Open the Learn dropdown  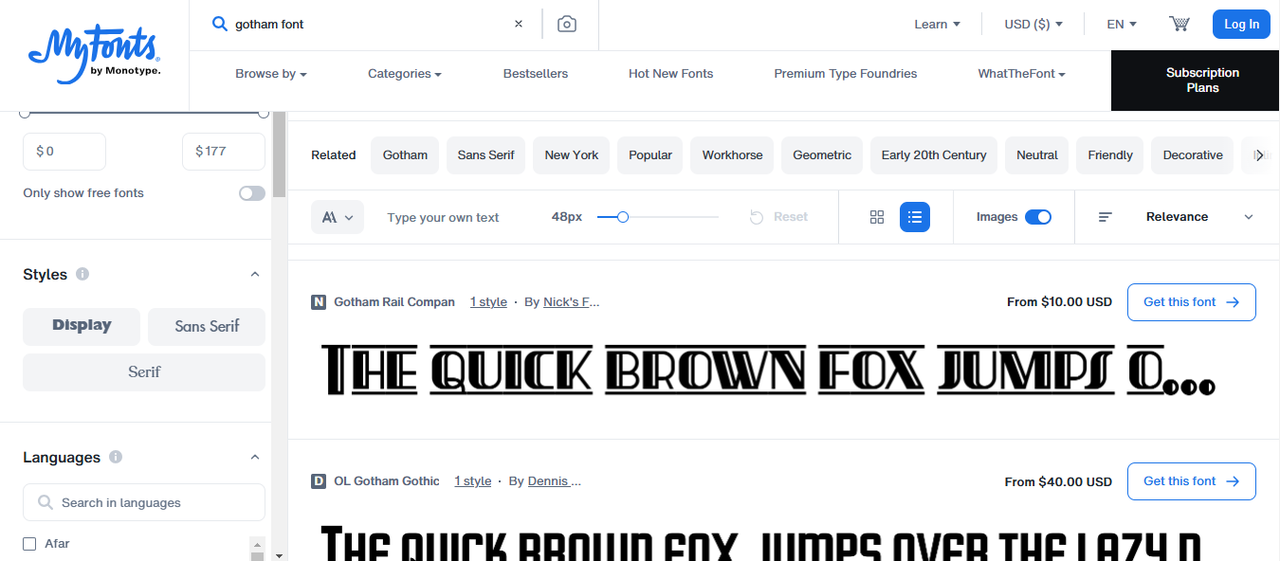click(937, 24)
